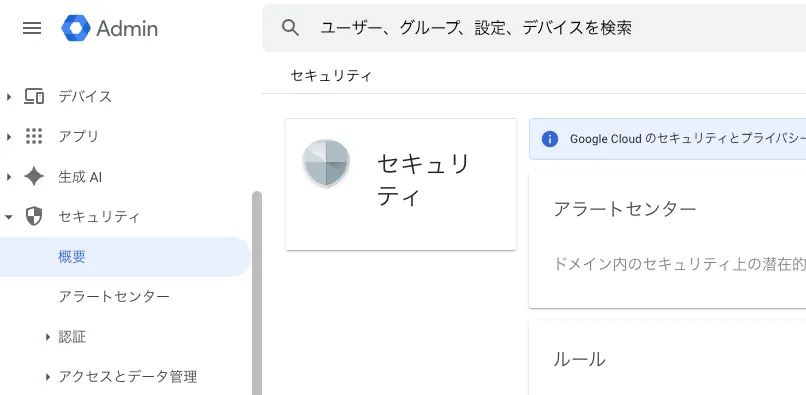Click the デバイス devices icon
This screenshot has width=806, height=395.
(34, 96)
